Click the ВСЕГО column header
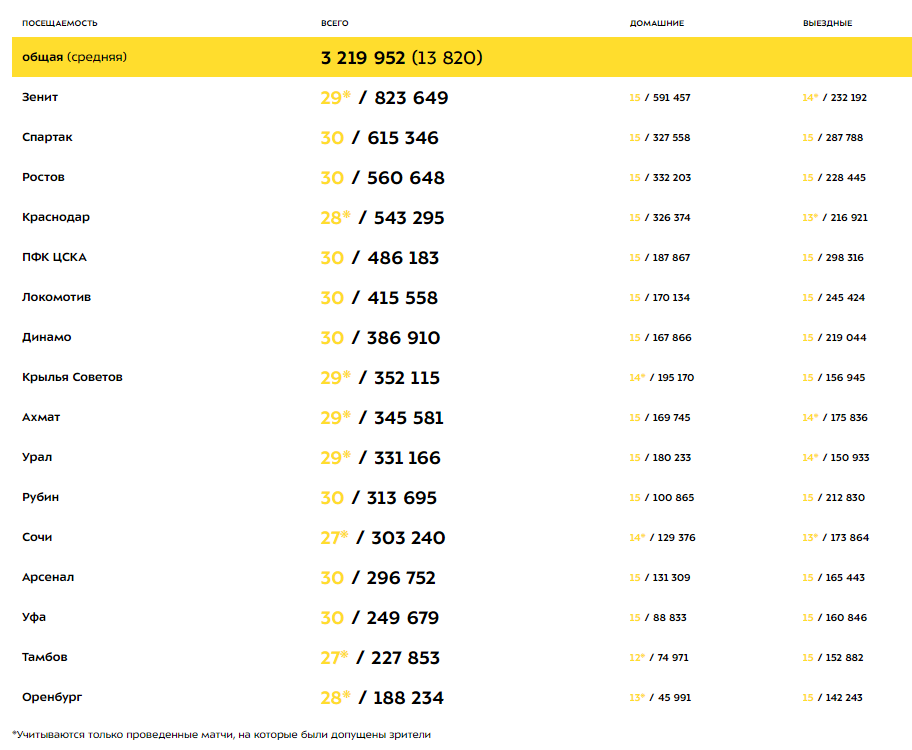The height and width of the screenshot is (750, 912). coord(335,23)
